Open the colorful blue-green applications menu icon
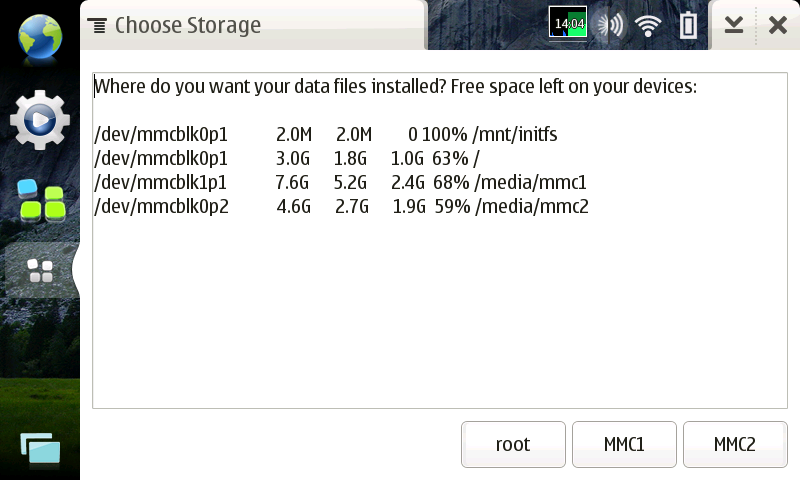 pyautogui.click(x=42, y=200)
